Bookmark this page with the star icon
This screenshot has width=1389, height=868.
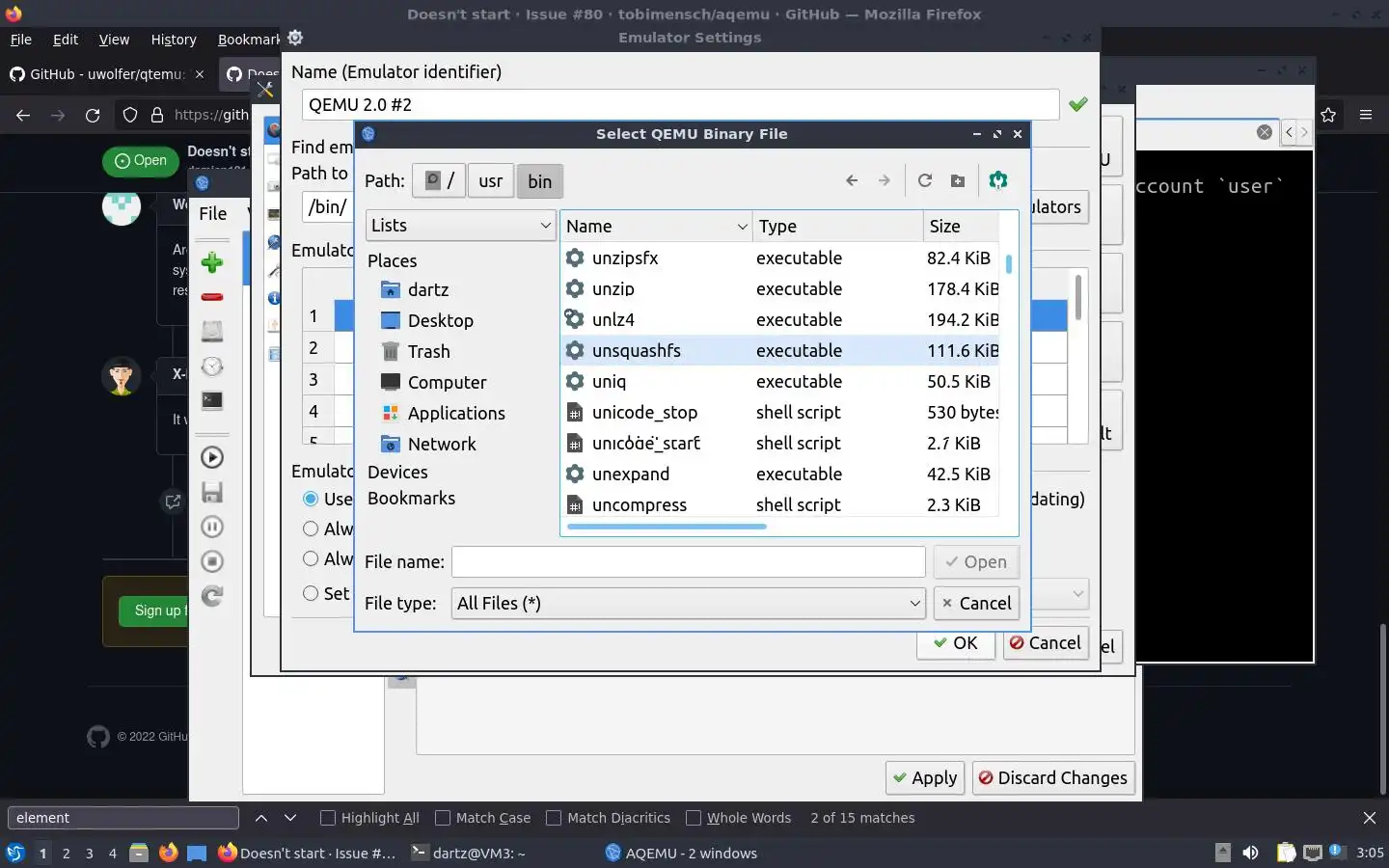1328,115
